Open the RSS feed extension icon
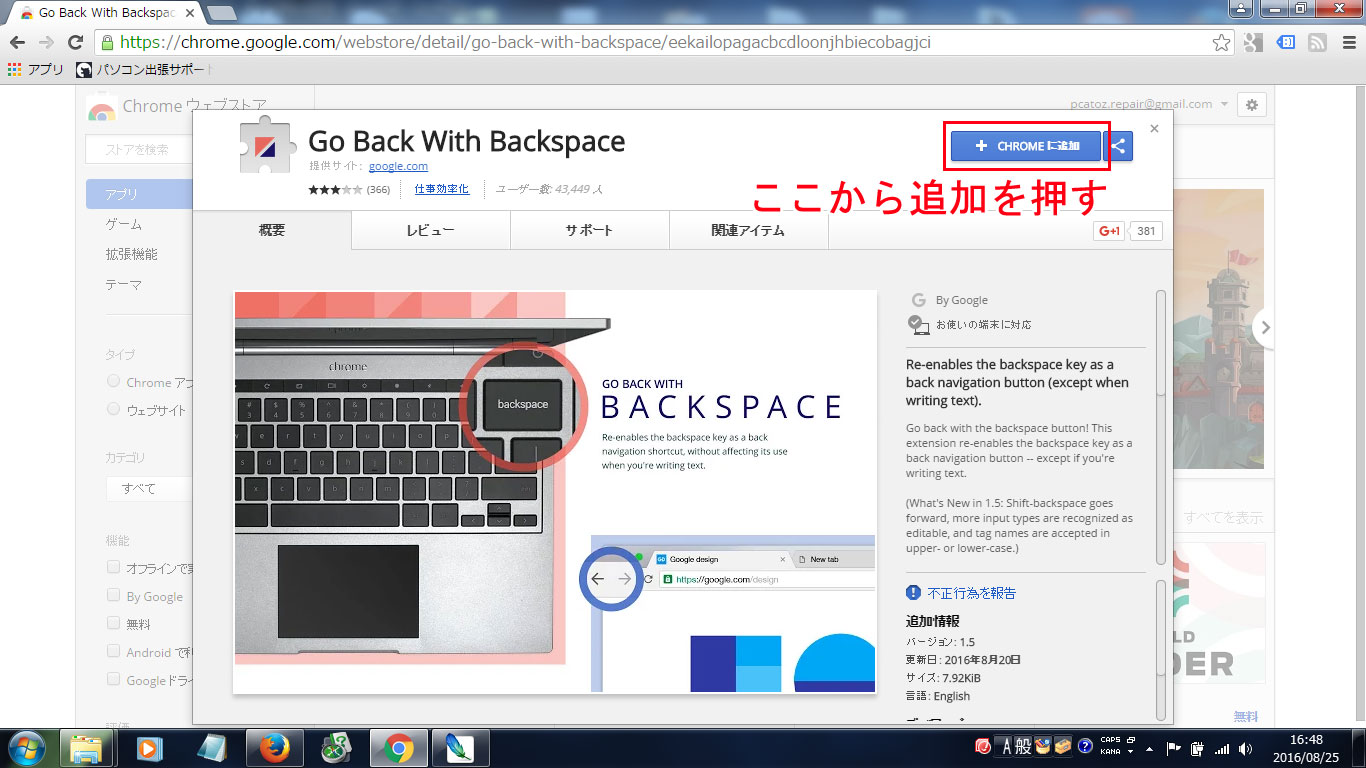 pos(1317,42)
